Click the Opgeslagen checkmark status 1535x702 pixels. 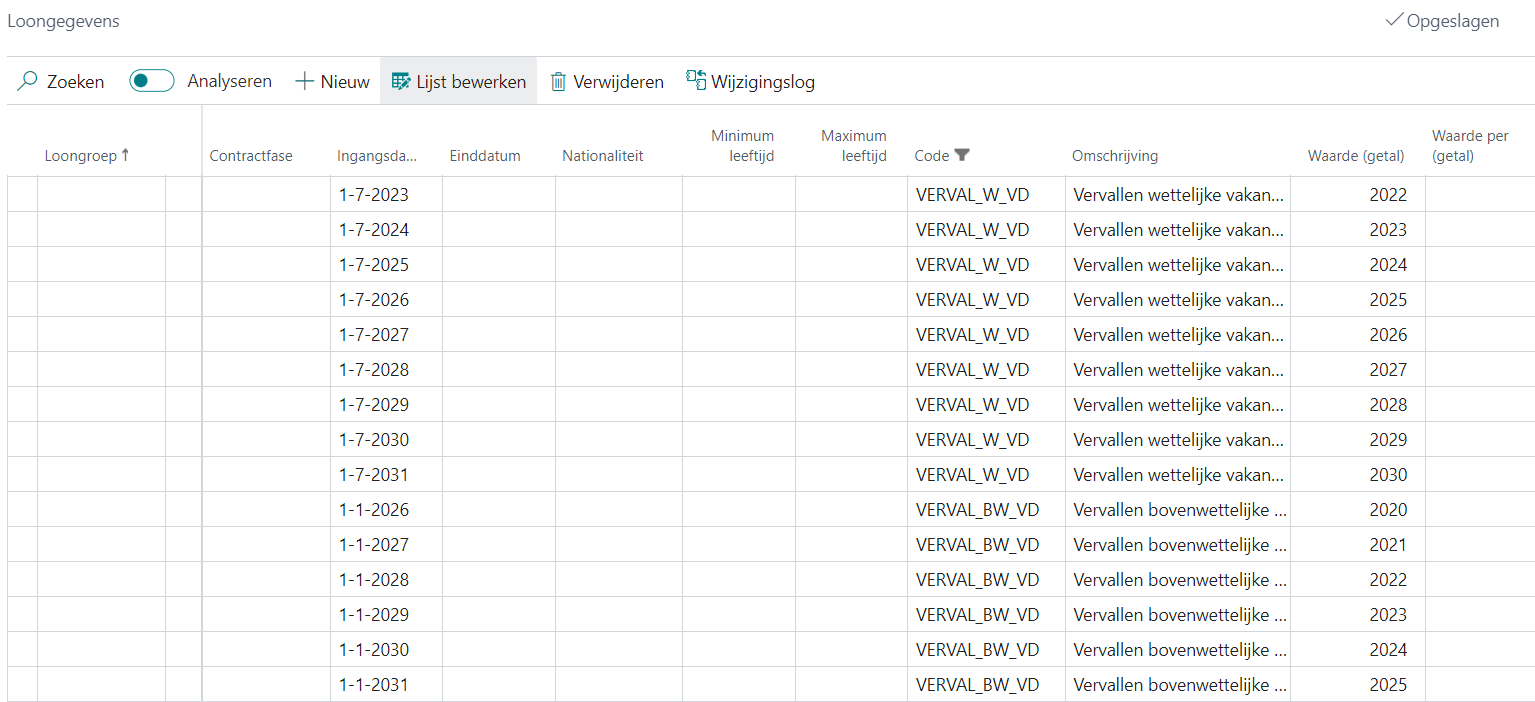(1394, 21)
